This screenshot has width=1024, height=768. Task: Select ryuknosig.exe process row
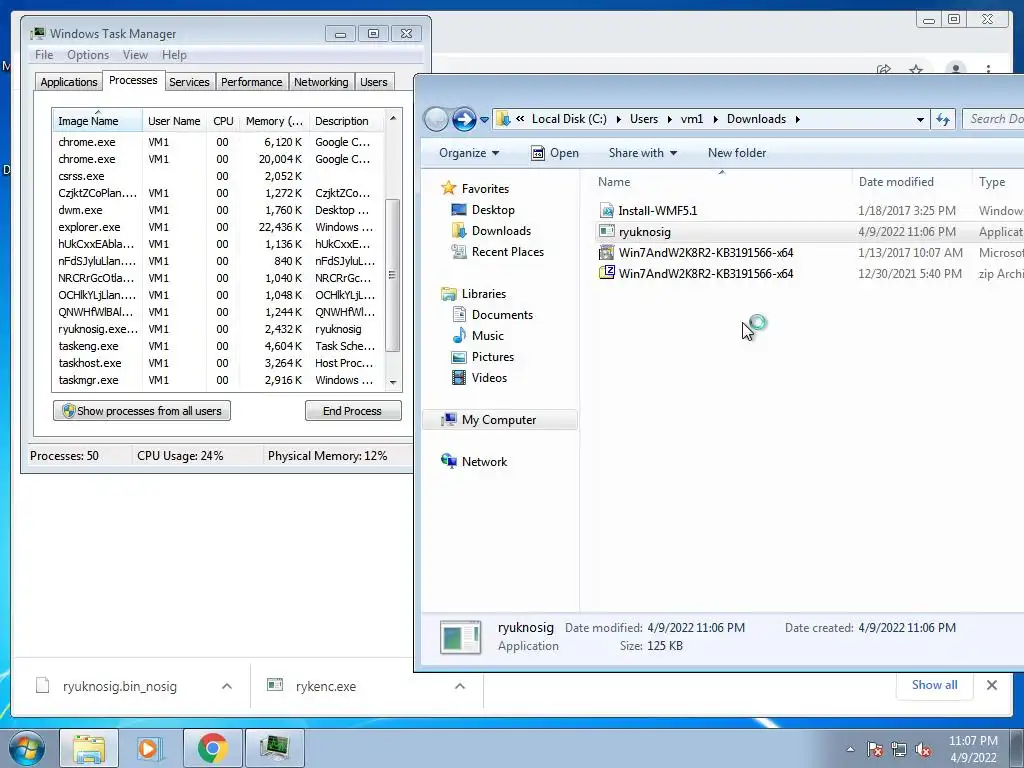pos(218,329)
